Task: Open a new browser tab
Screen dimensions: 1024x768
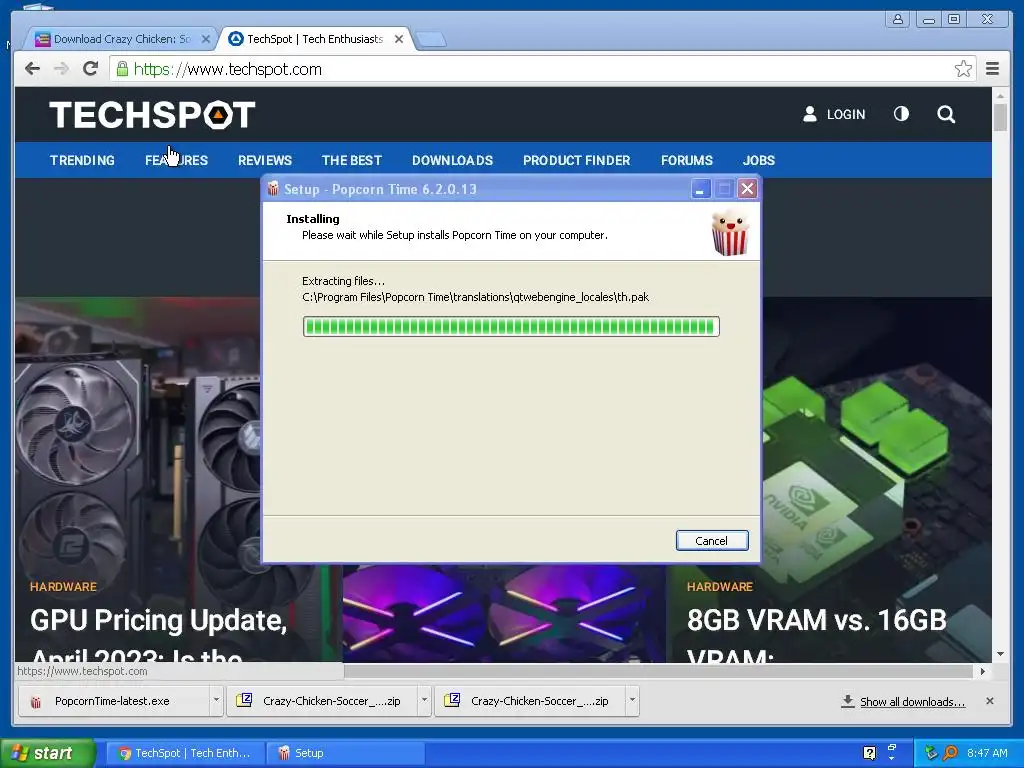Action: pos(431,40)
